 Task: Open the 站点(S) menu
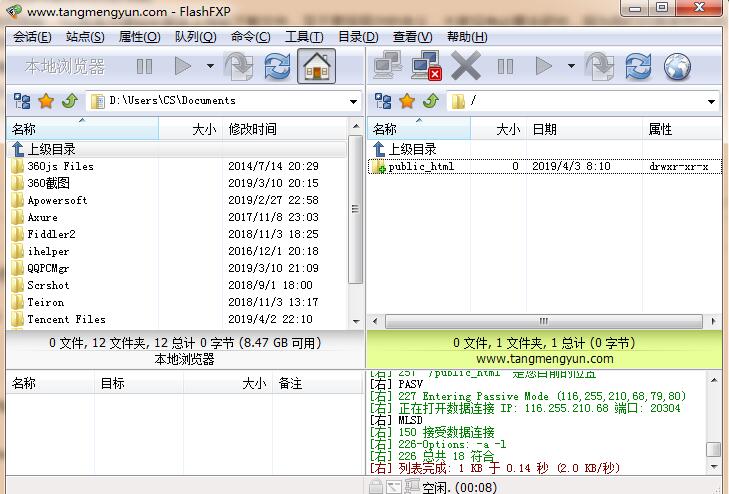click(x=85, y=37)
